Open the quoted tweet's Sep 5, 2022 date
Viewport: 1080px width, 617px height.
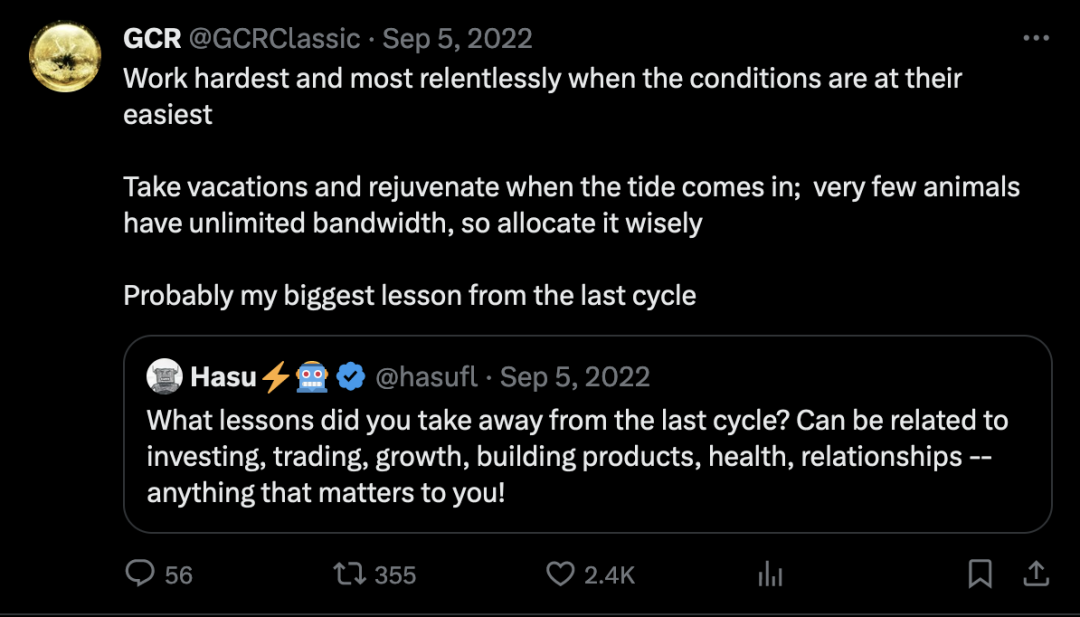click(x=575, y=377)
